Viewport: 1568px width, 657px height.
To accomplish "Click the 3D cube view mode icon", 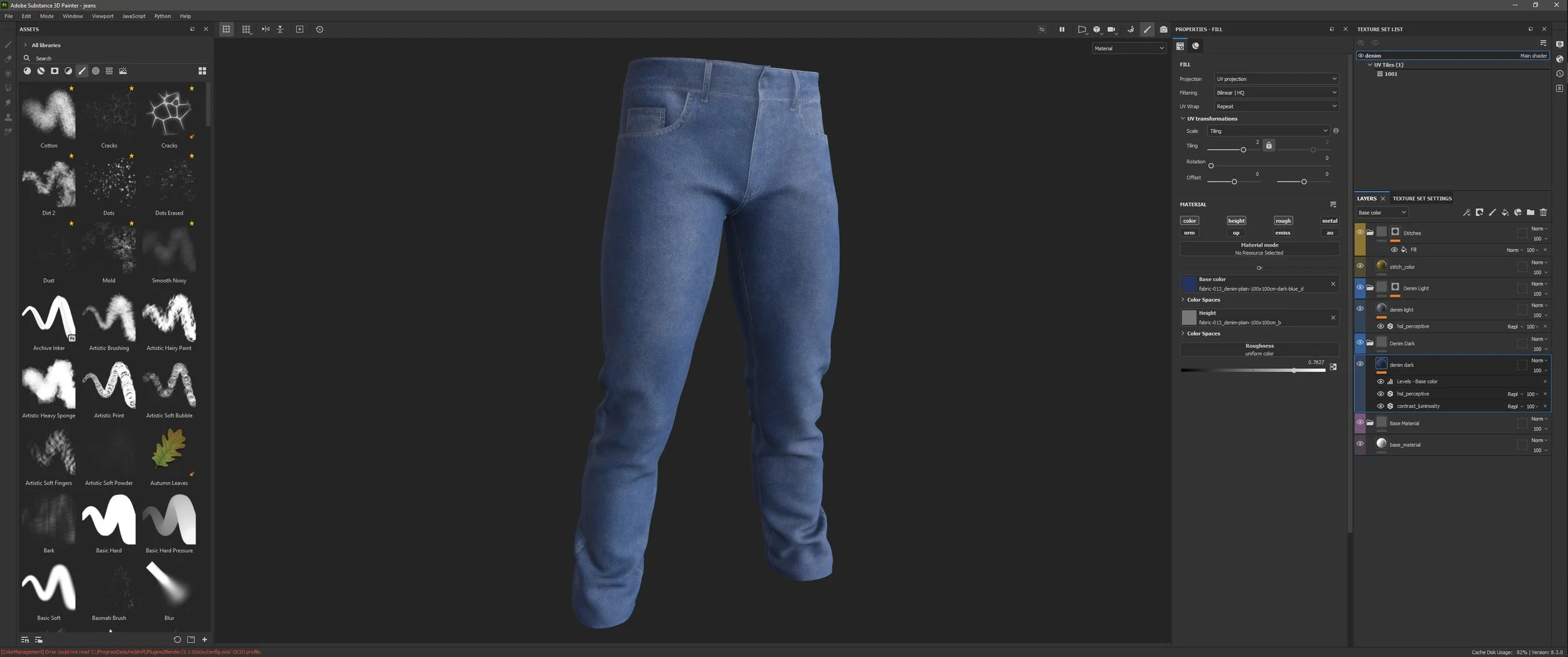I will pos(1096,29).
